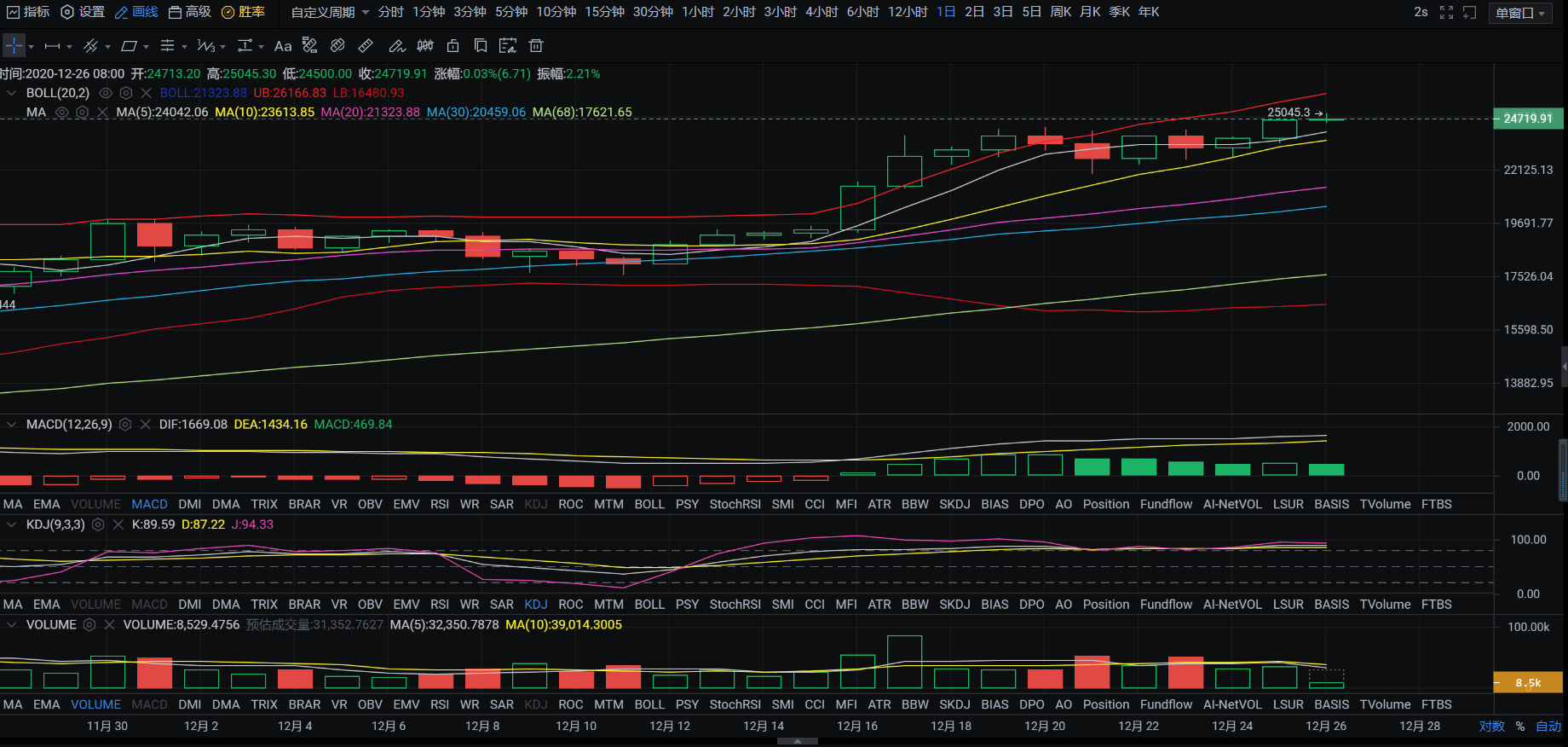The image size is (1568, 747).
Task: Open settings gear for MACD indicator
Action: [125, 425]
